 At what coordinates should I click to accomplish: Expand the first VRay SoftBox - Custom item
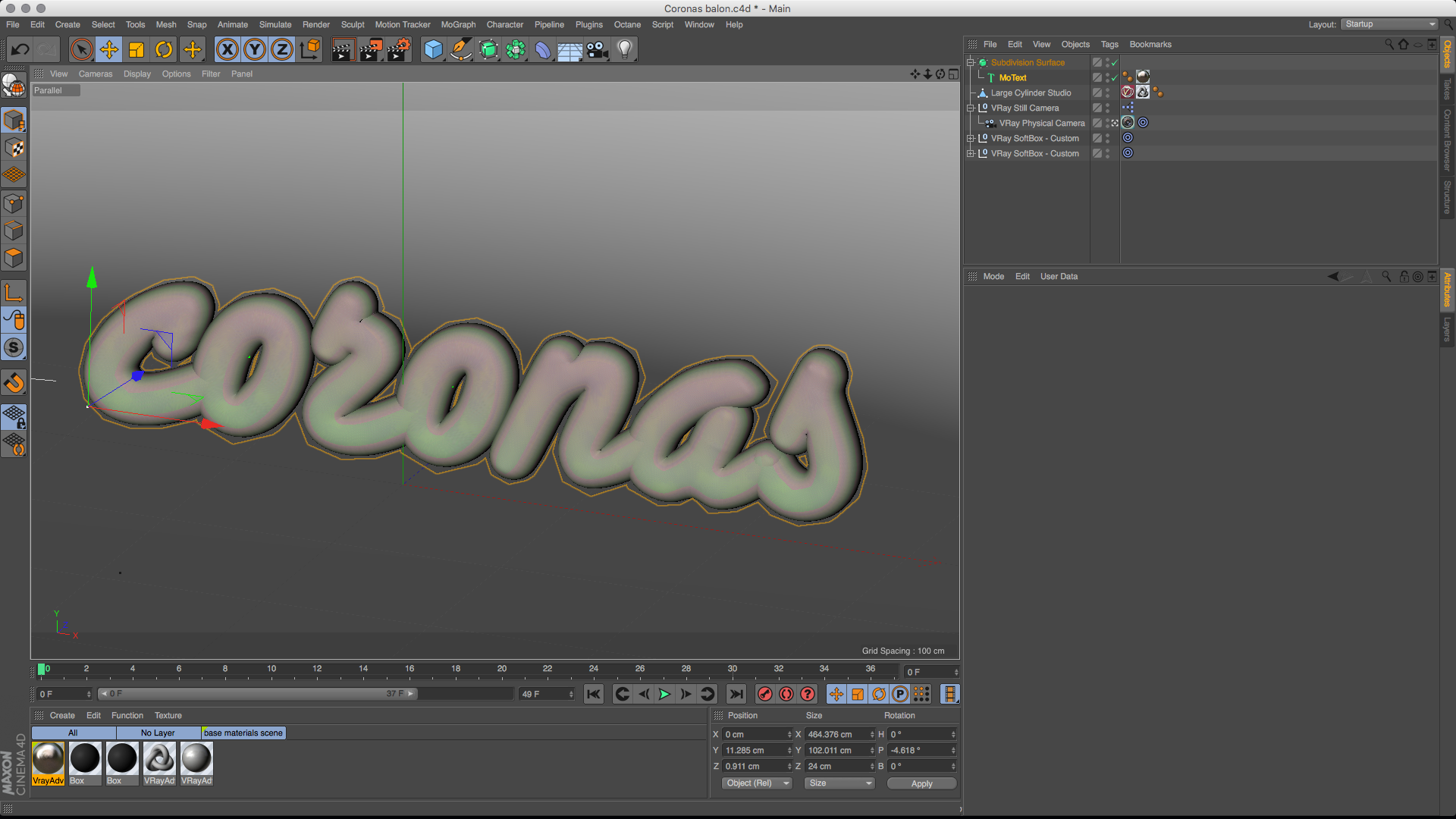coord(970,138)
